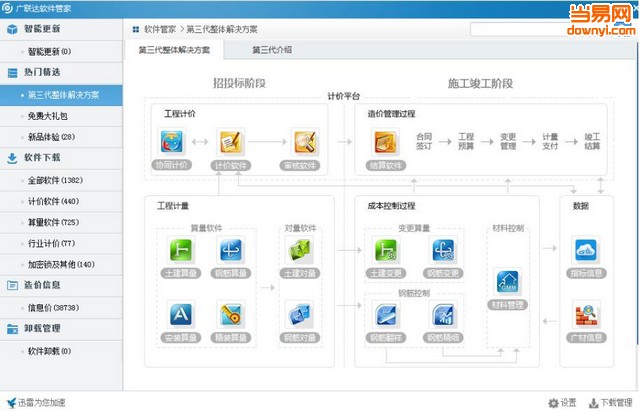This screenshot has height=411, width=640.
Task: Click the 合同签订 step text
Action: tap(424, 141)
